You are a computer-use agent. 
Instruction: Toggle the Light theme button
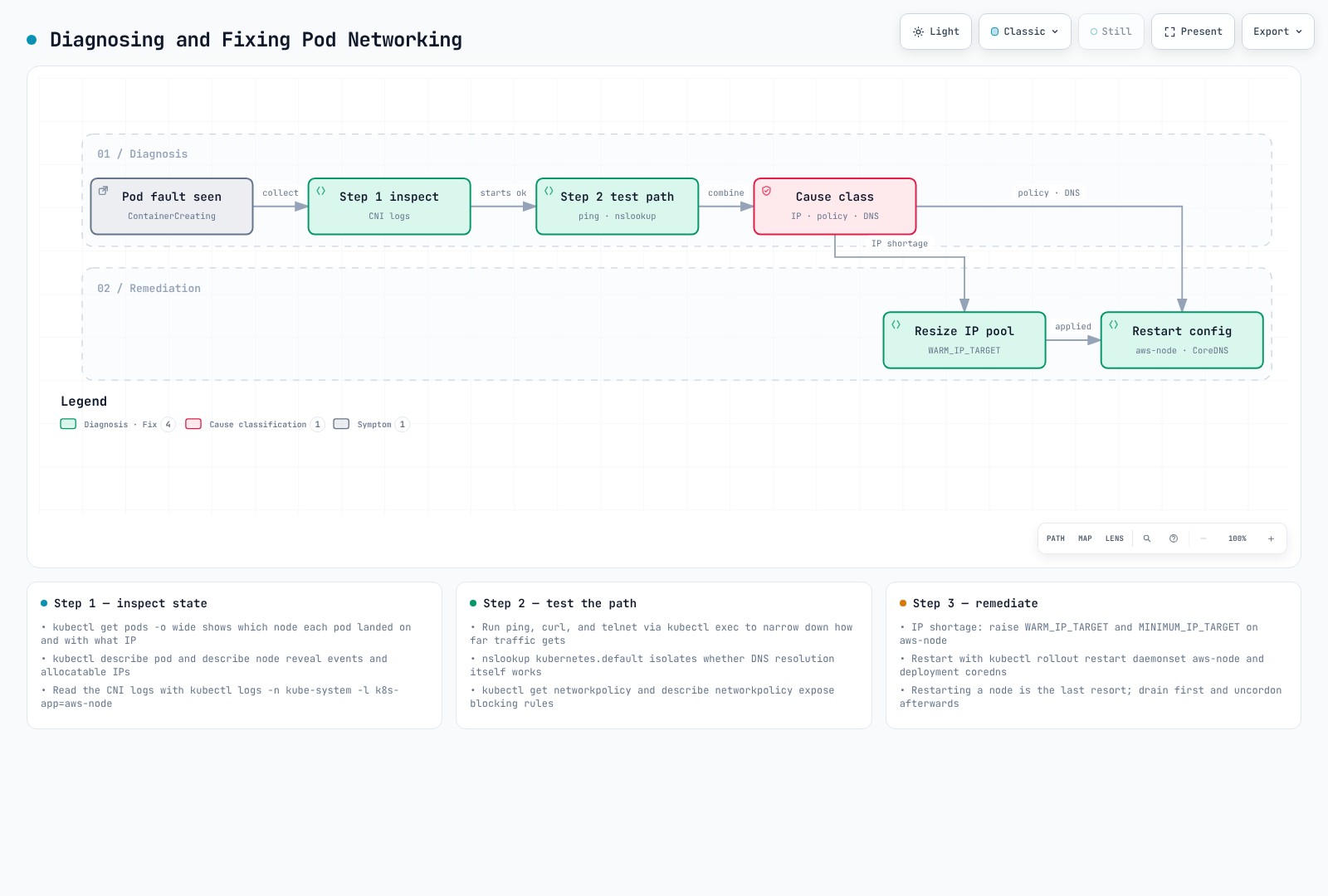935,32
